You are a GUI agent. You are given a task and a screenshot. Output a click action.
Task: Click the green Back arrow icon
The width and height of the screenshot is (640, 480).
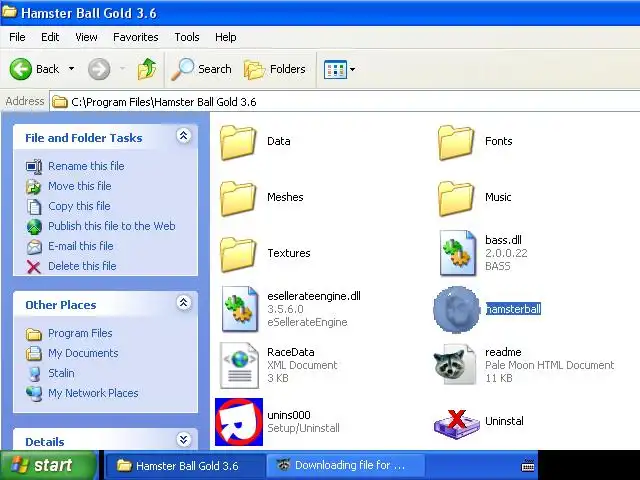20,69
